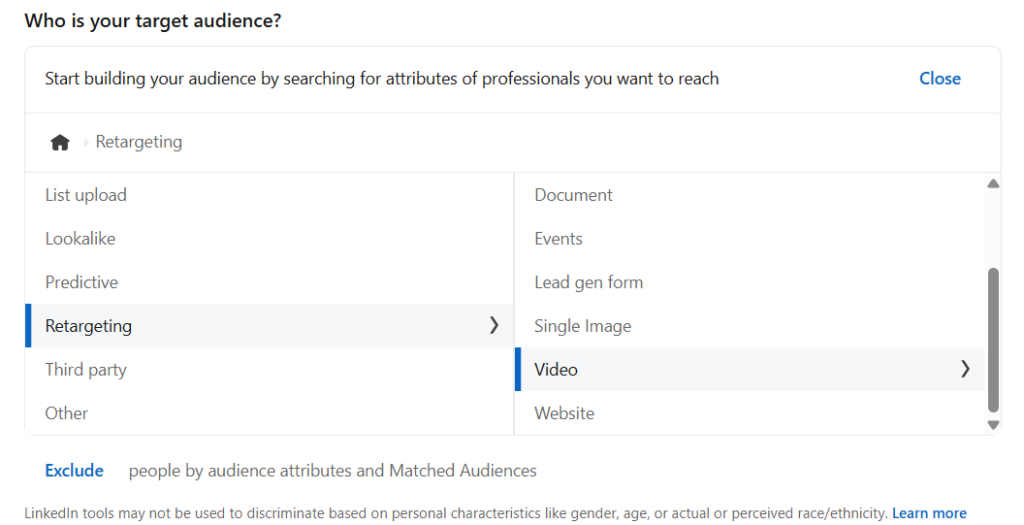
Task: Choose the Predictive audience option
Action: point(269,282)
